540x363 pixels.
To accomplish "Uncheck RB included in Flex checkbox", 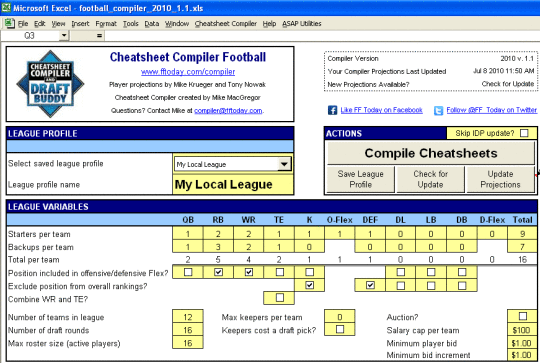I will (218, 272).
